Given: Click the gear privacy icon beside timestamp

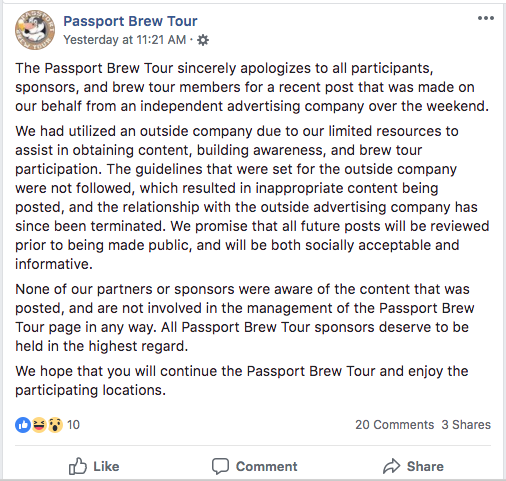Looking at the screenshot, I should (x=203, y=40).
